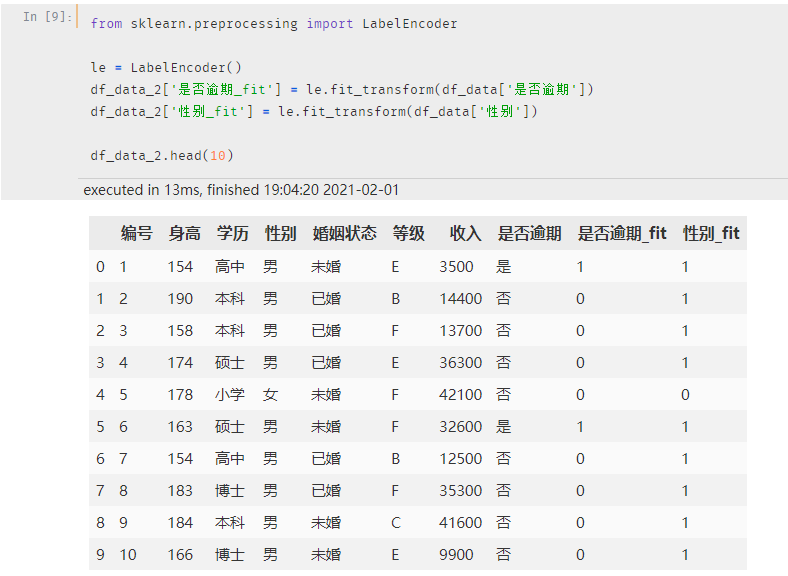The width and height of the screenshot is (788, 576).
Task: Click height cell 184
Action: click(x=180, y=523)
